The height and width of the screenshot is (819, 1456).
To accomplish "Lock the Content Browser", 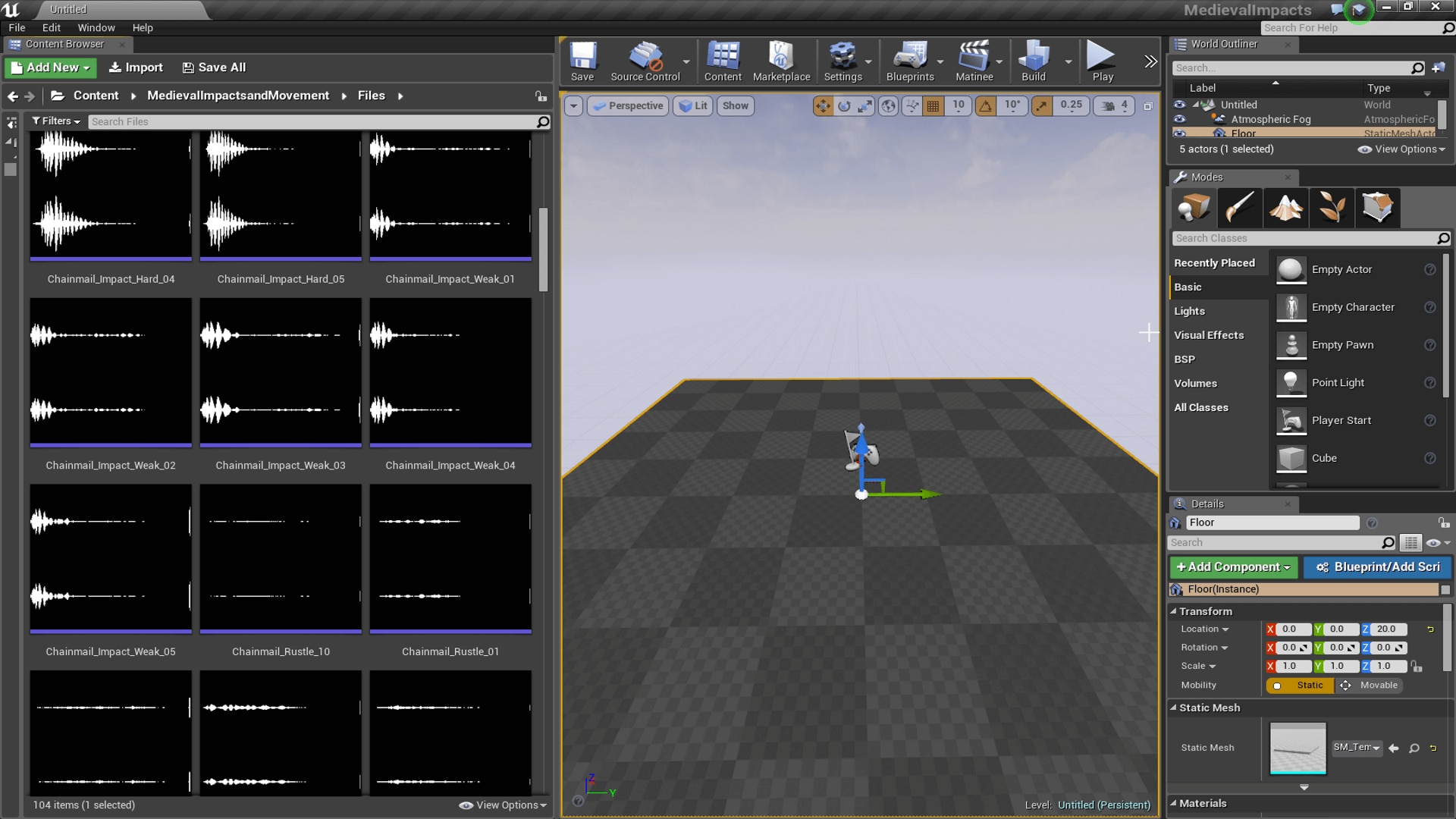I will click(x=541, y=96).
